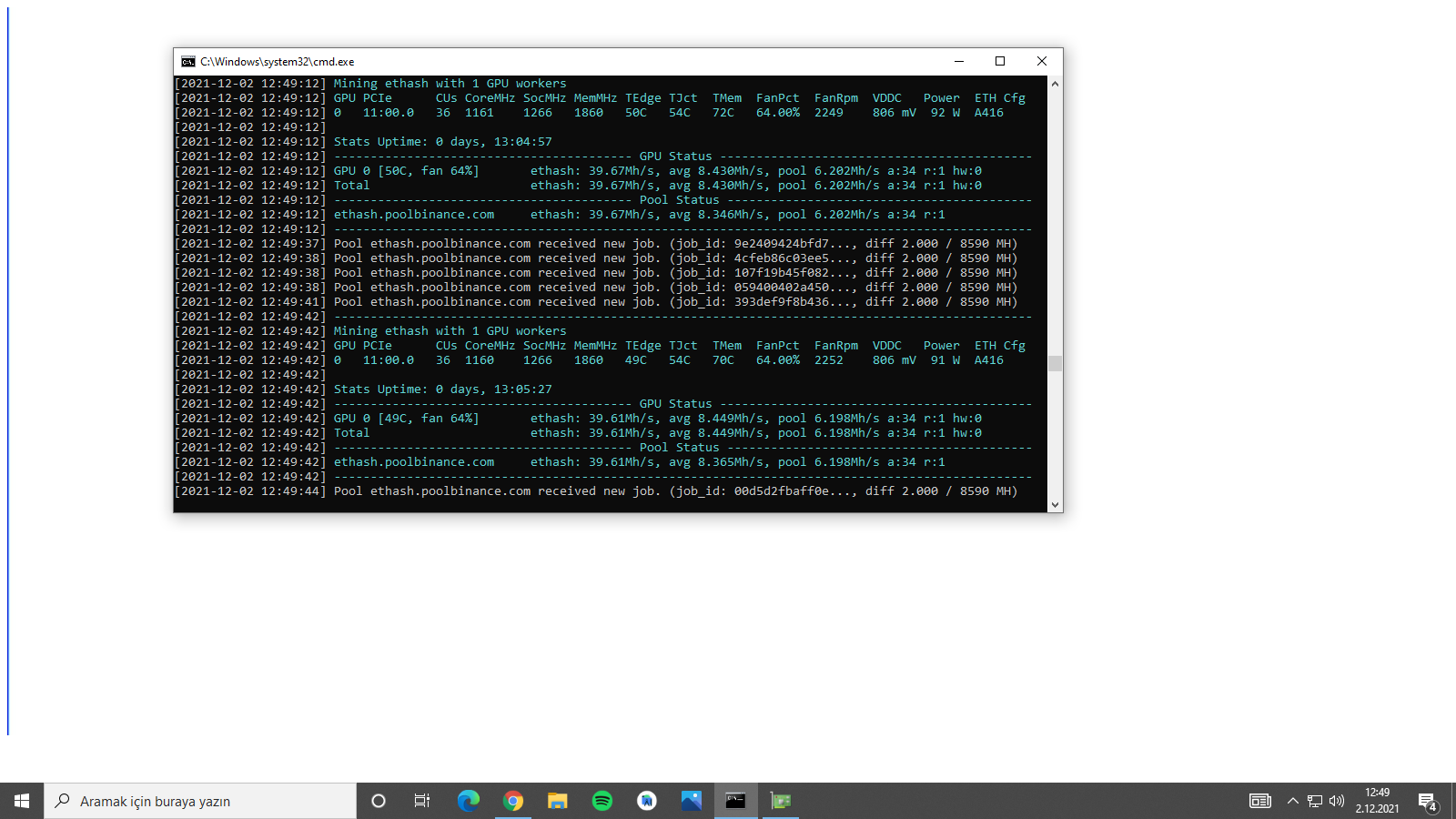Click the taskbar search box
The height and width of the screenshot is (819, 1456).
tap(200, 801)
